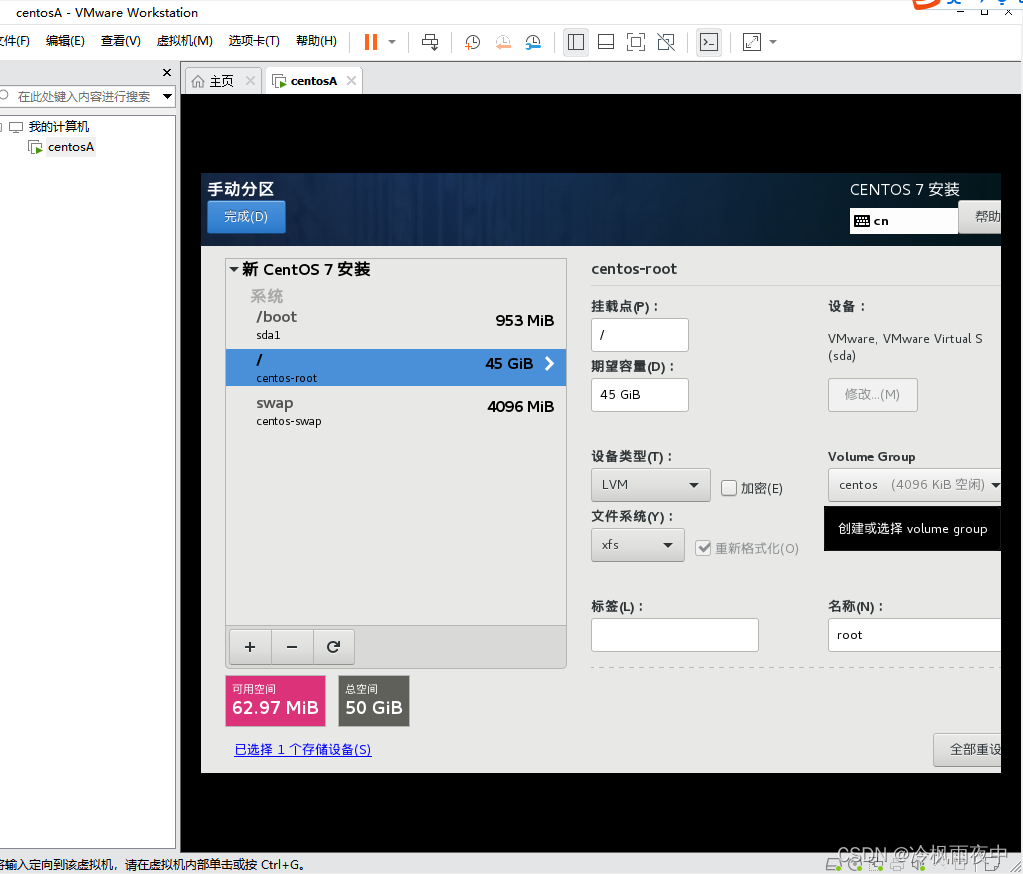This screenshot has height=874, width=1023.
Task: Click the revert to snapshot icon
Action: pyautogui.click(x=502, y=42)
